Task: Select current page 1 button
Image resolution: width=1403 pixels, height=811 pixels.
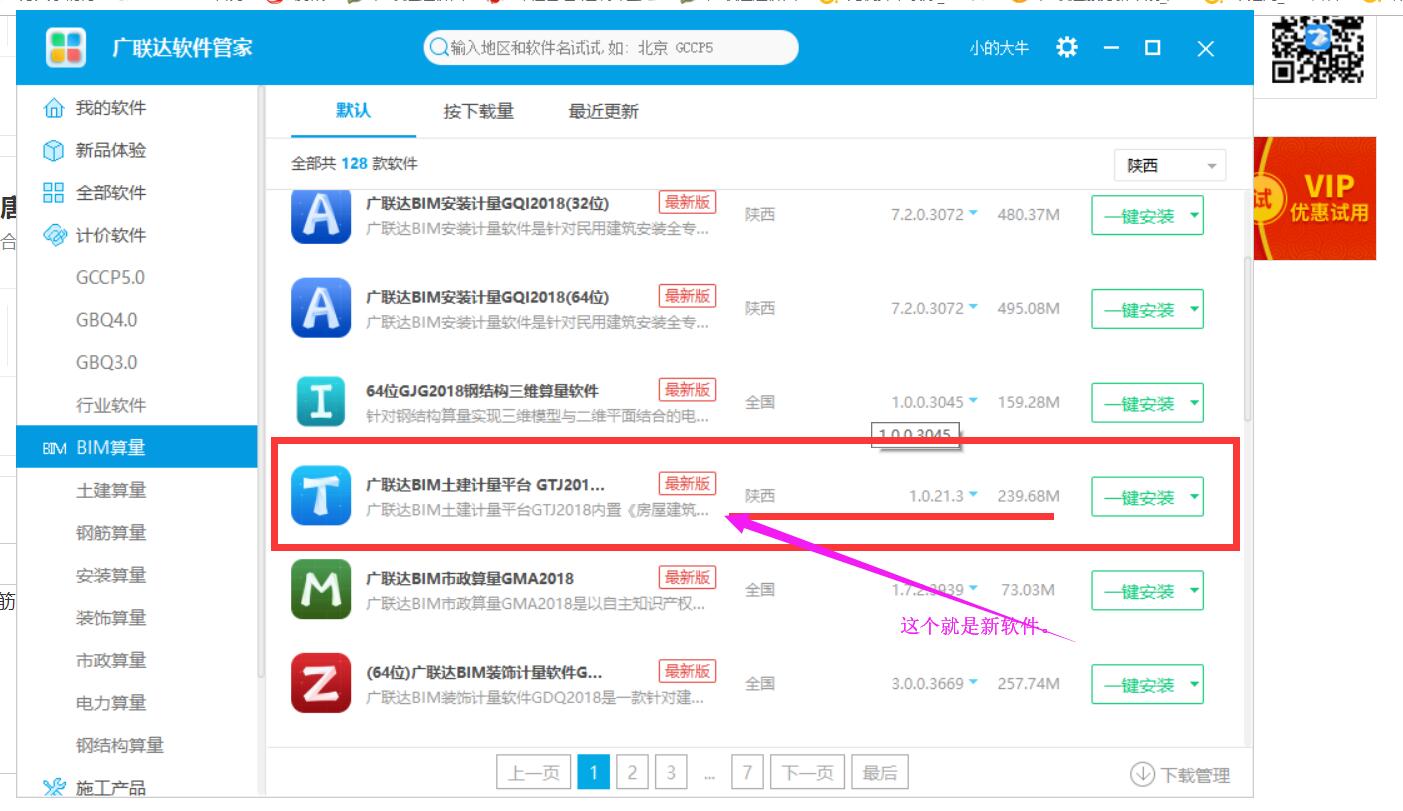Action: pyautogui.click(x=593, y=772)
